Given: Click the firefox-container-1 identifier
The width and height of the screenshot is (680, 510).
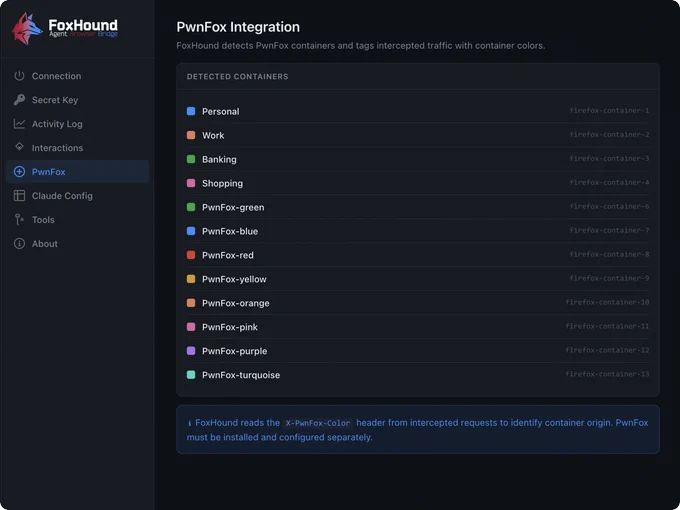Looking at the screenshot, I should click(609, 111).
